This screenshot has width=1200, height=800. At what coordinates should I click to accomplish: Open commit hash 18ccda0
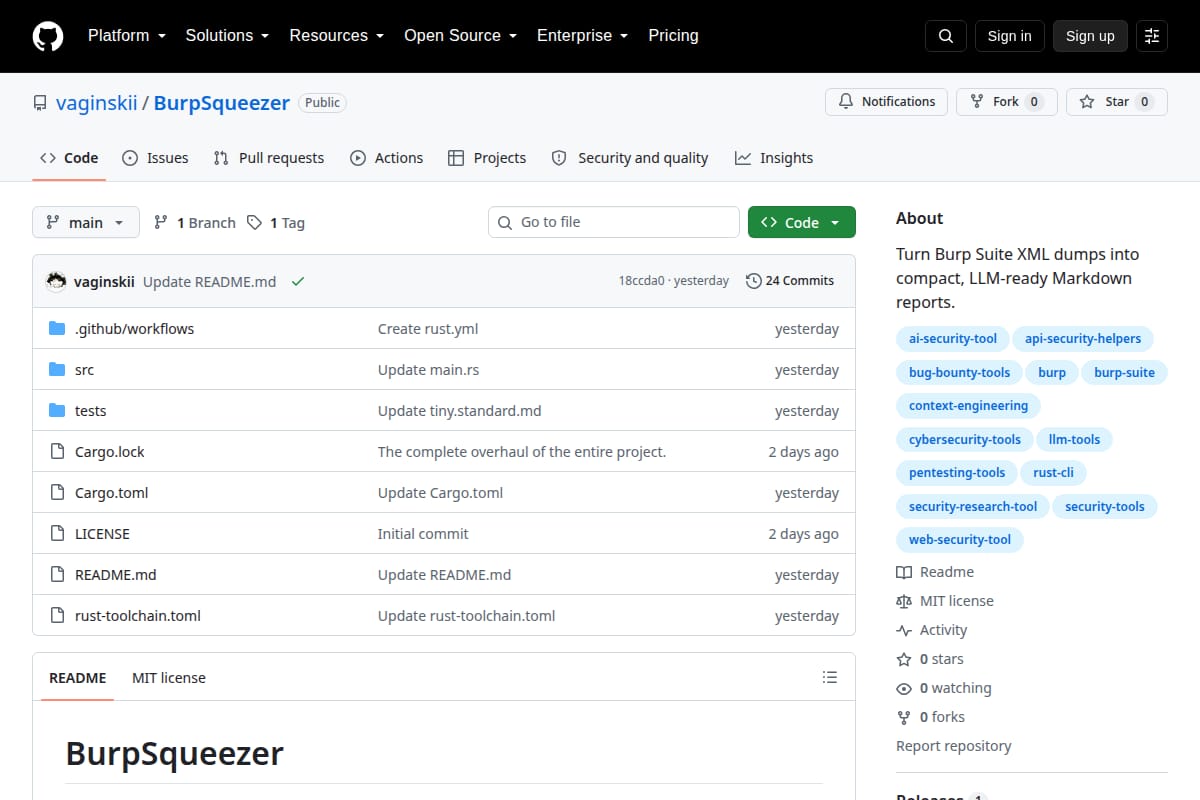tap(642, 281)
